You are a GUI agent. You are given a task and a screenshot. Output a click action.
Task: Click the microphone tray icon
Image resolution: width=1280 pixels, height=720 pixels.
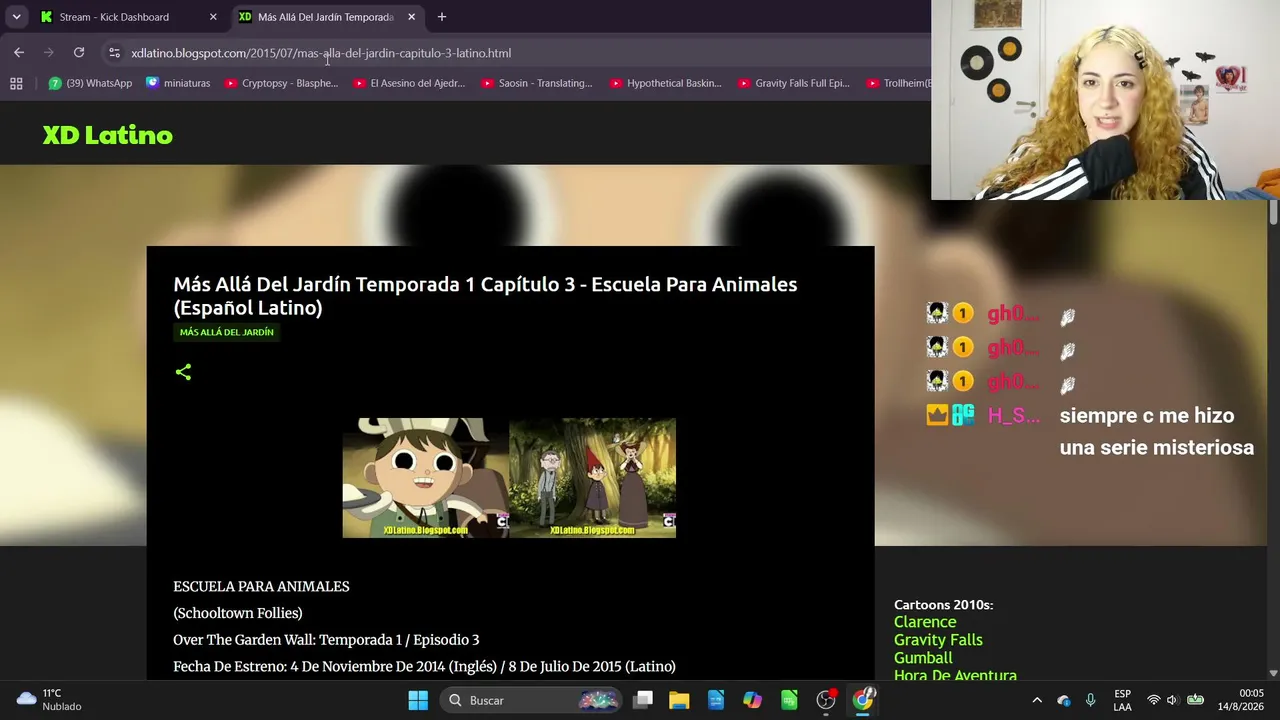pyautogui.click(x=1091, y=700)
